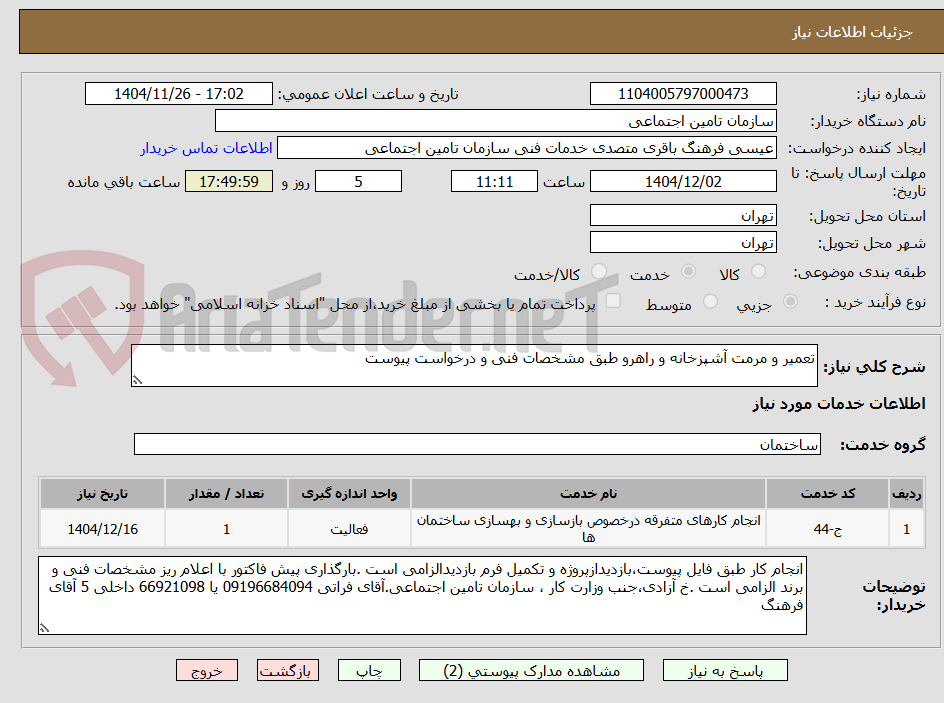Select the جزیی purchase type radio

790,302
